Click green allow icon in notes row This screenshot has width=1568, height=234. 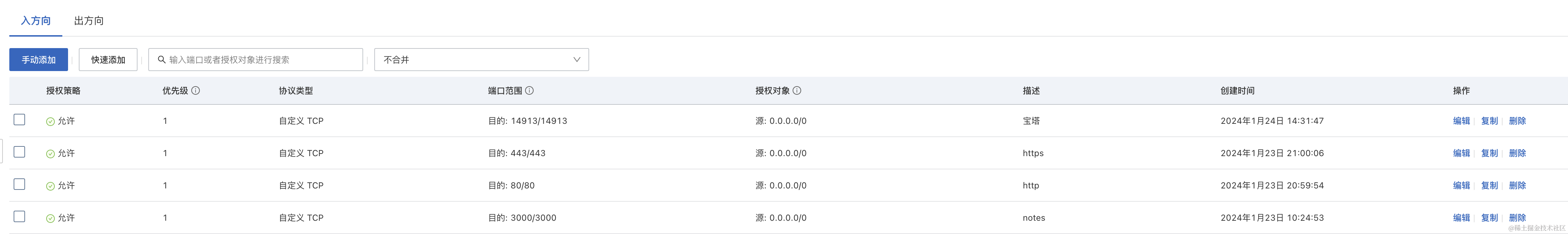pos(50,218)
